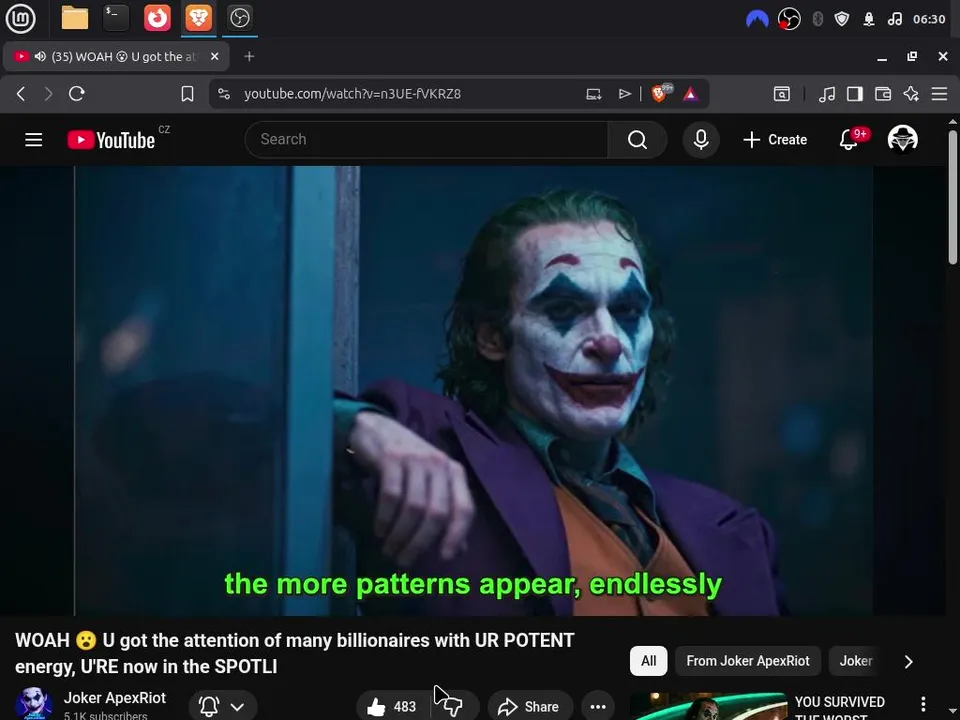The image size is (960, 720).
Task: Click the Joker video player
Action: [x=473, y=391]
